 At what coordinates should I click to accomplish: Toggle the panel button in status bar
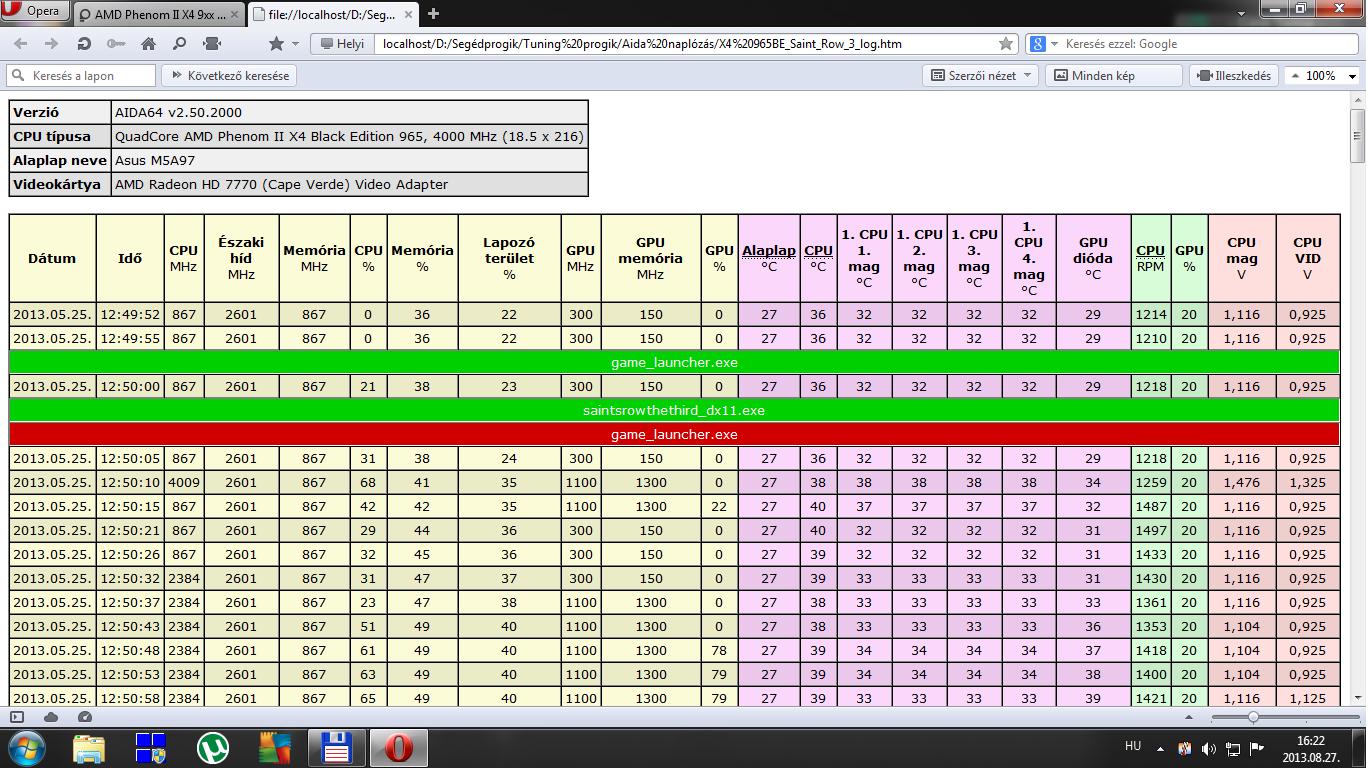[17, 717]
